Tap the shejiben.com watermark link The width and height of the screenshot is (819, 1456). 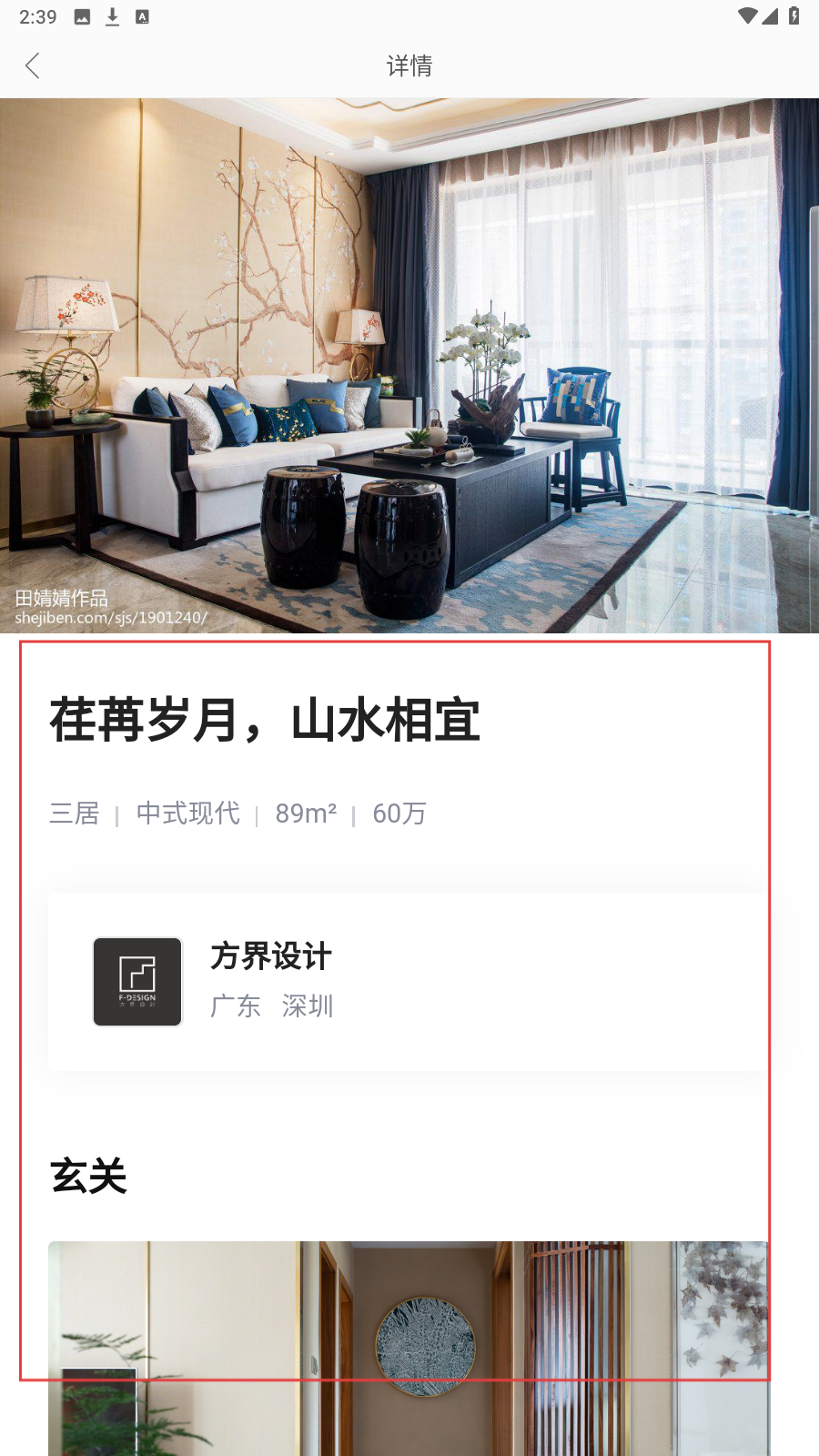click(111, 618)
